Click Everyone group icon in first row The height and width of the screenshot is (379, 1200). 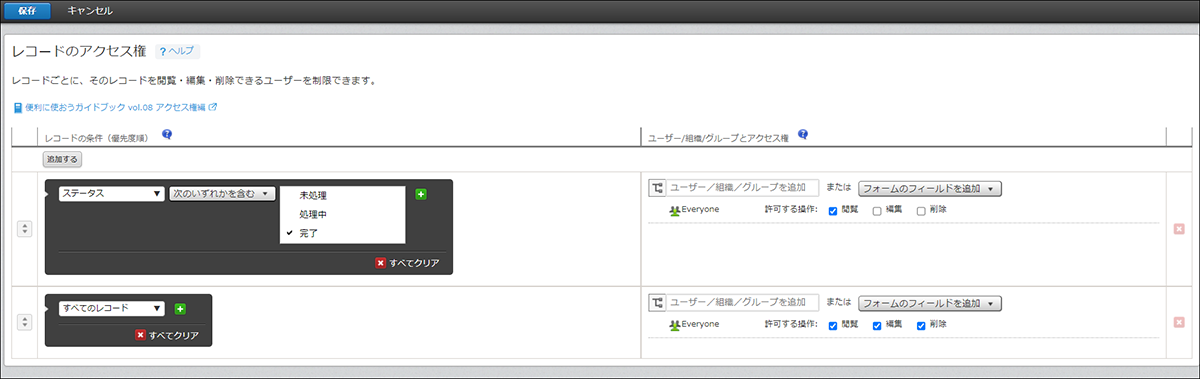[675, 211]
